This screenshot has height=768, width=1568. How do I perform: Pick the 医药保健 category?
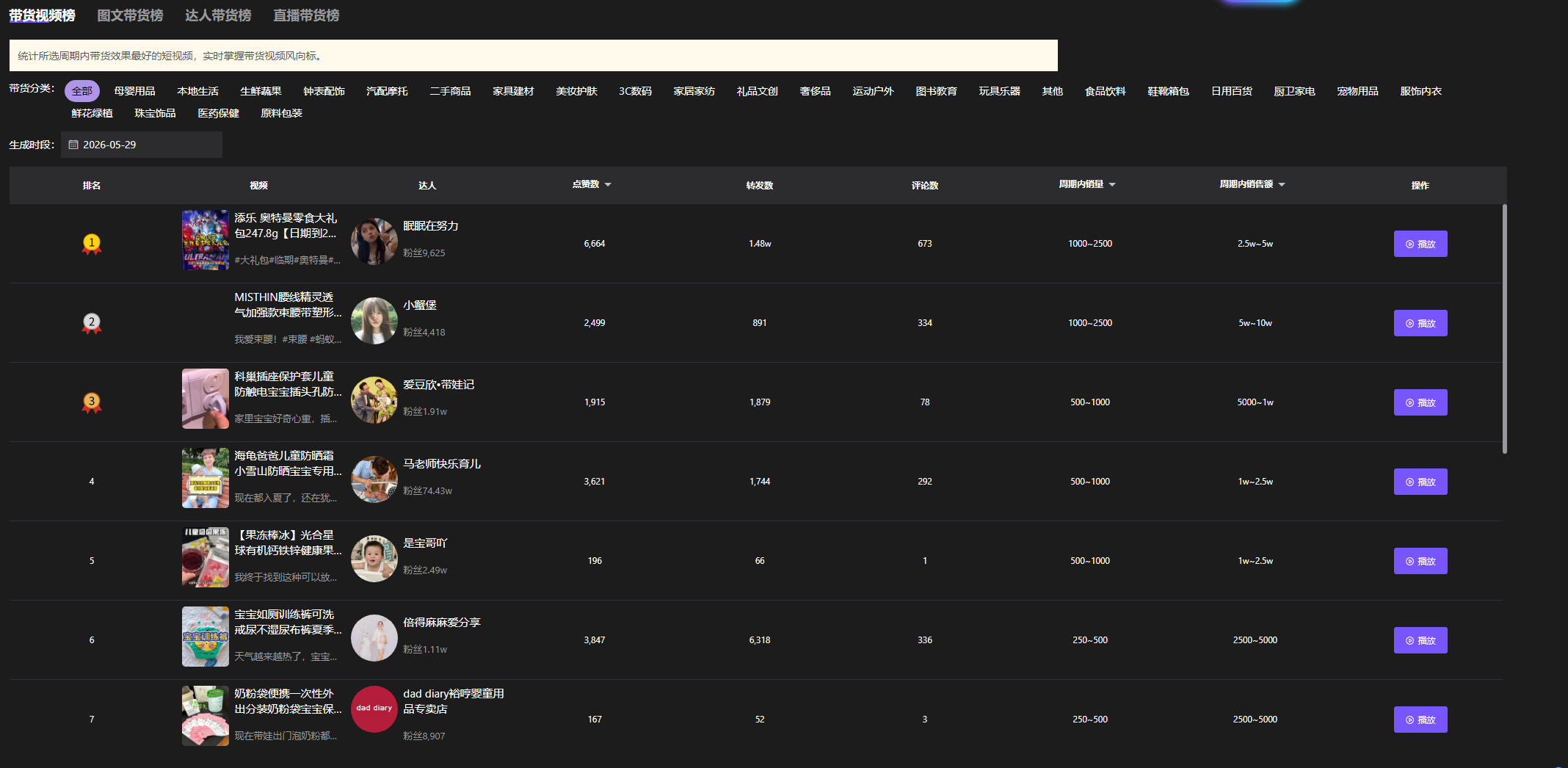(x=218, y=113)
